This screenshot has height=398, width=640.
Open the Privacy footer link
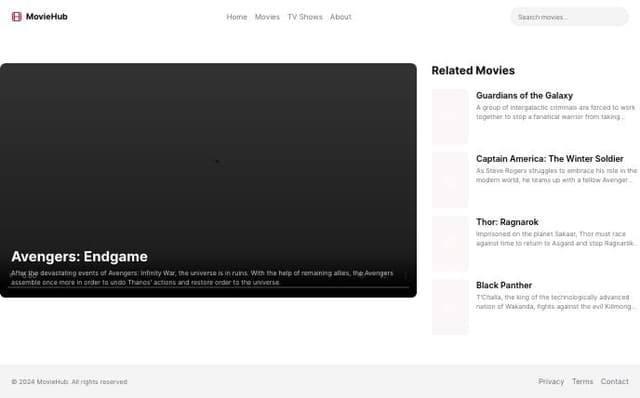[x=551, y=382]
